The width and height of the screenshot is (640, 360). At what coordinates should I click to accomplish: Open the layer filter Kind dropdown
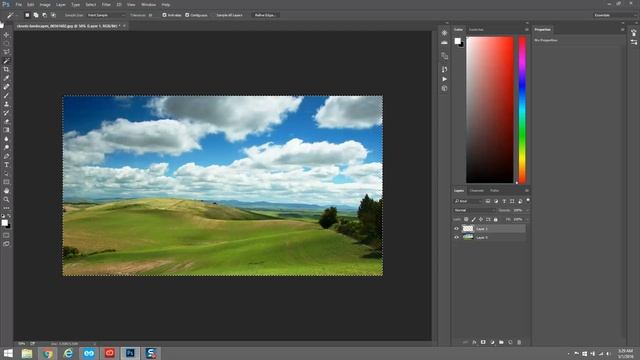pyautogui.click(x=468, y=201)
